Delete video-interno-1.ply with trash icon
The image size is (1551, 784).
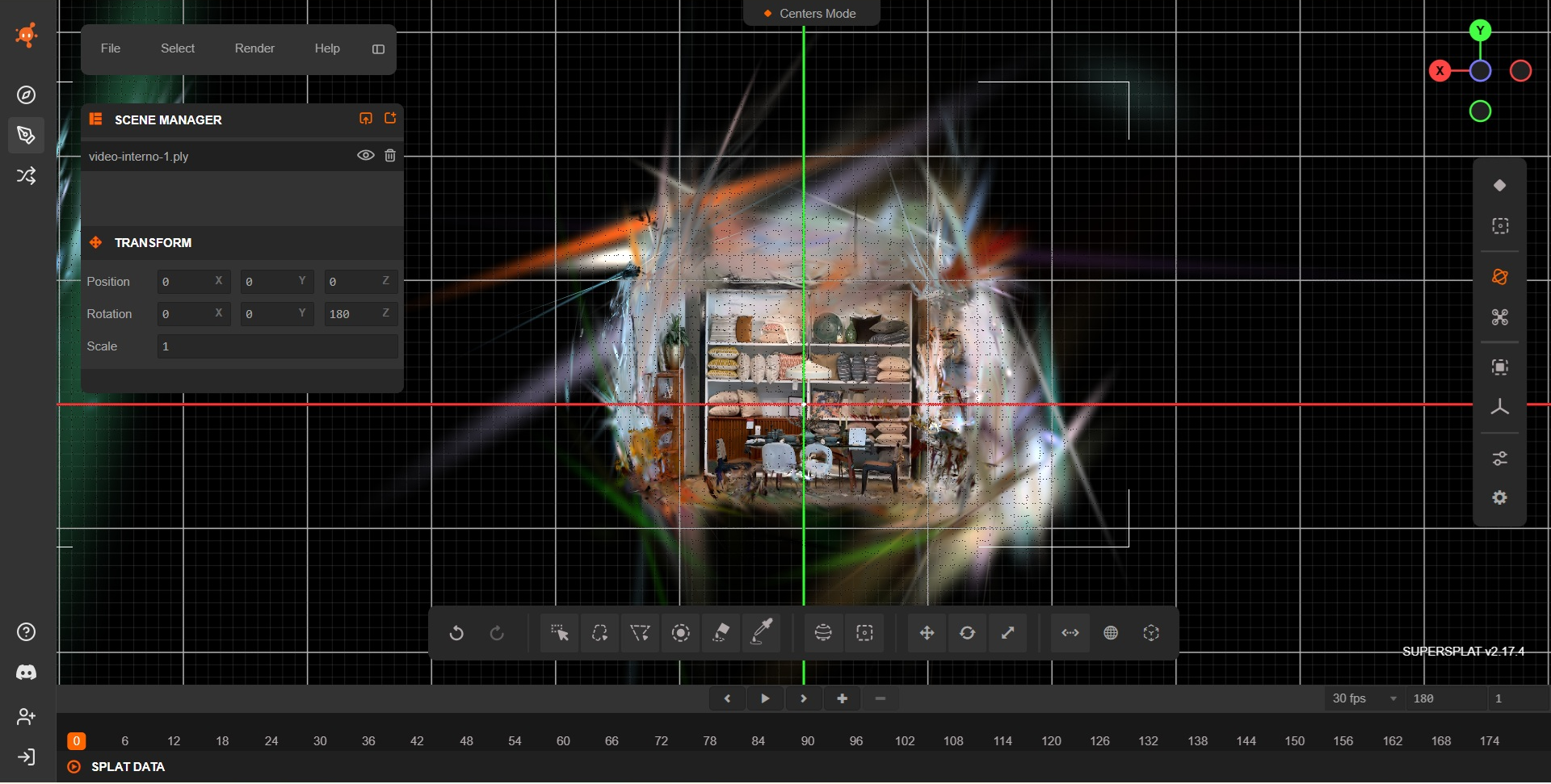coord(390,156)
